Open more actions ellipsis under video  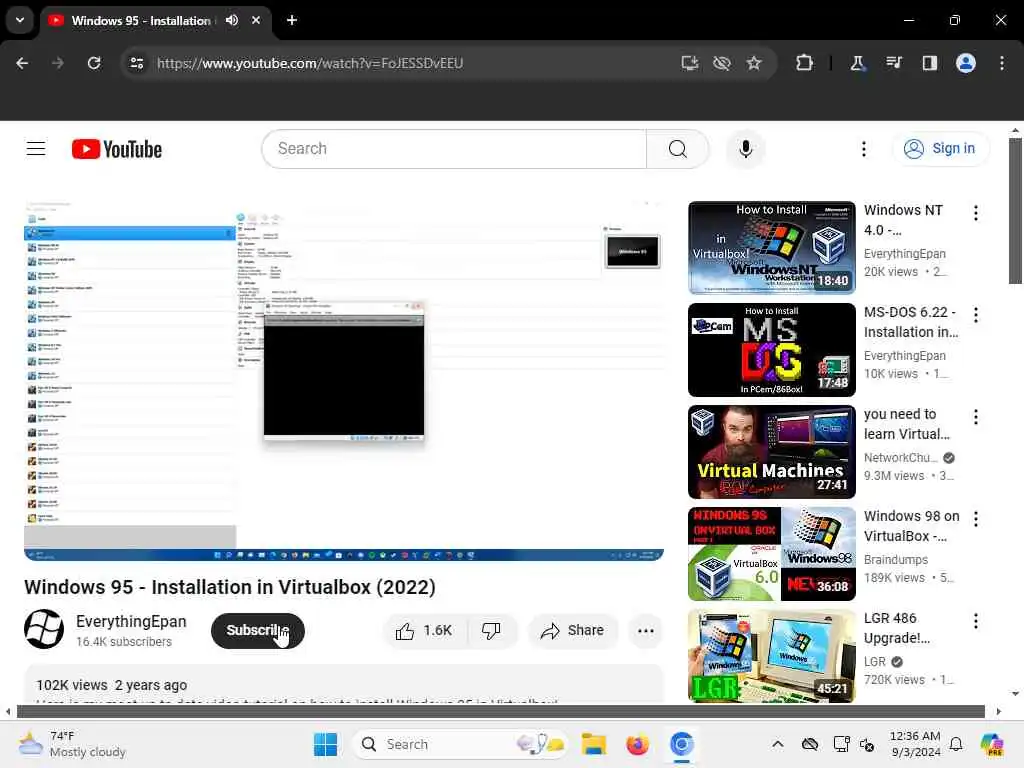click(645, 631)
